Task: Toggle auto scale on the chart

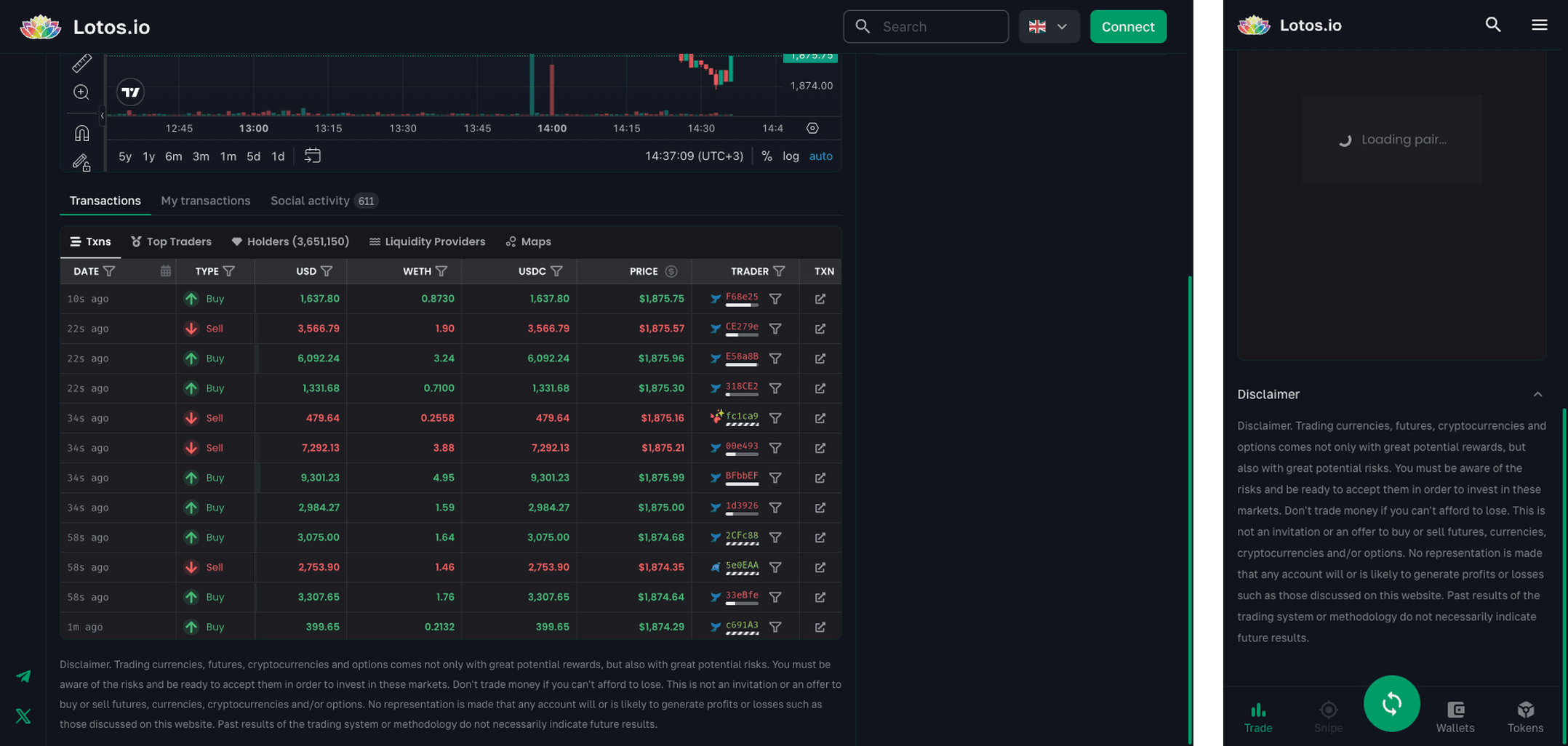Action: pos(820,156)
